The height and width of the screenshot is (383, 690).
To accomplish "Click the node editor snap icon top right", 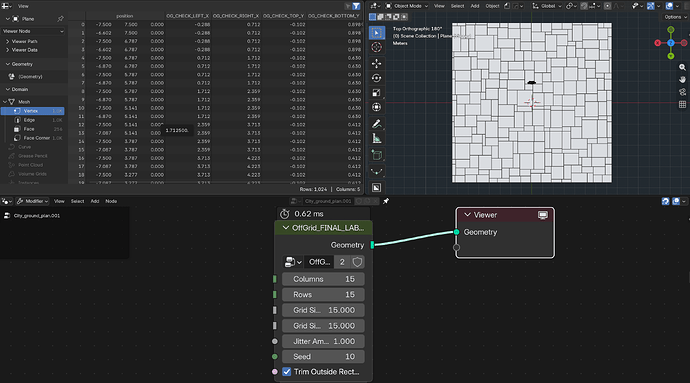I will tap(665, 201).
